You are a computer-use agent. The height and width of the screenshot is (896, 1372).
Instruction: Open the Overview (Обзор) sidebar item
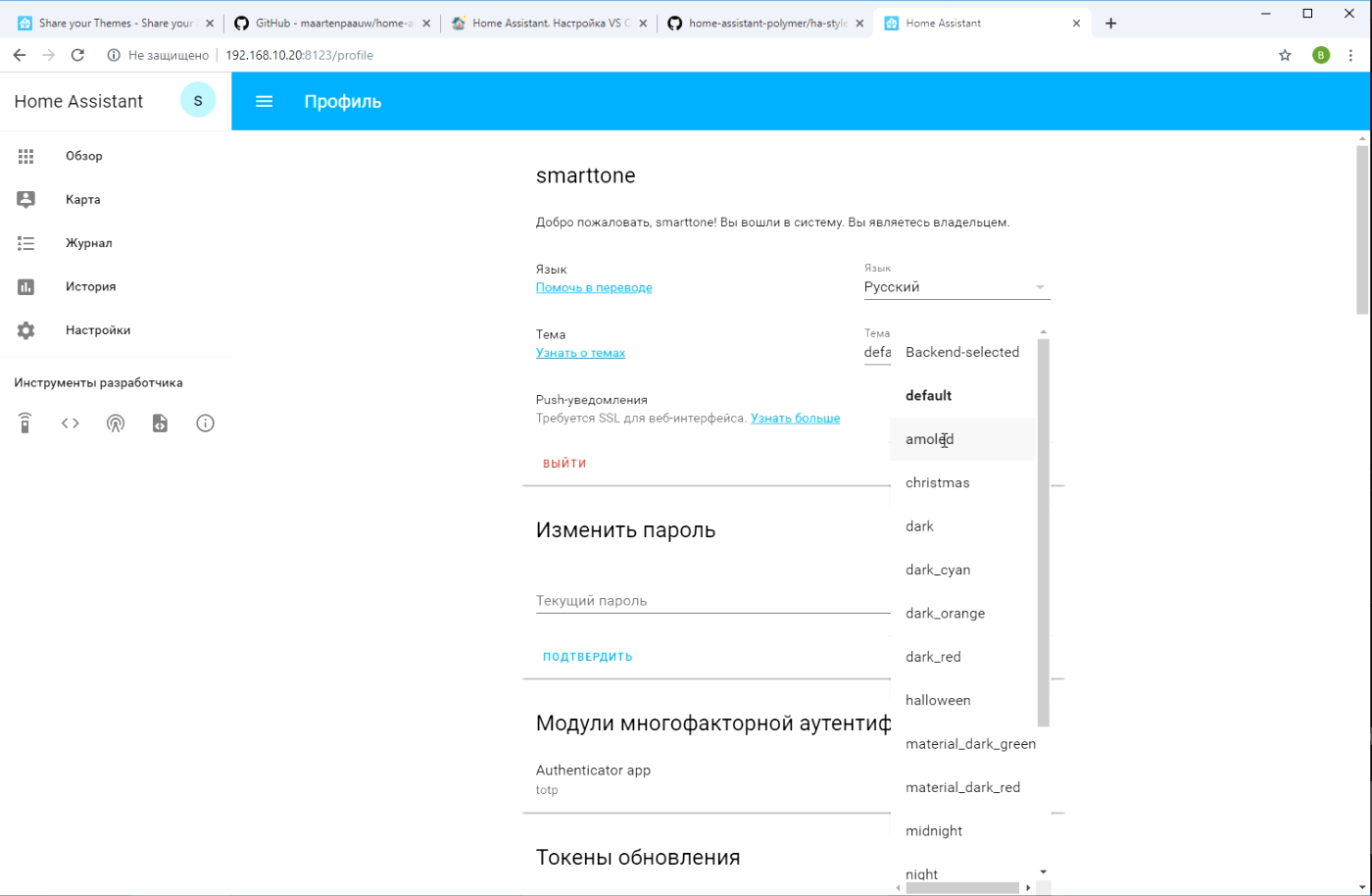(x=116, y=156)
